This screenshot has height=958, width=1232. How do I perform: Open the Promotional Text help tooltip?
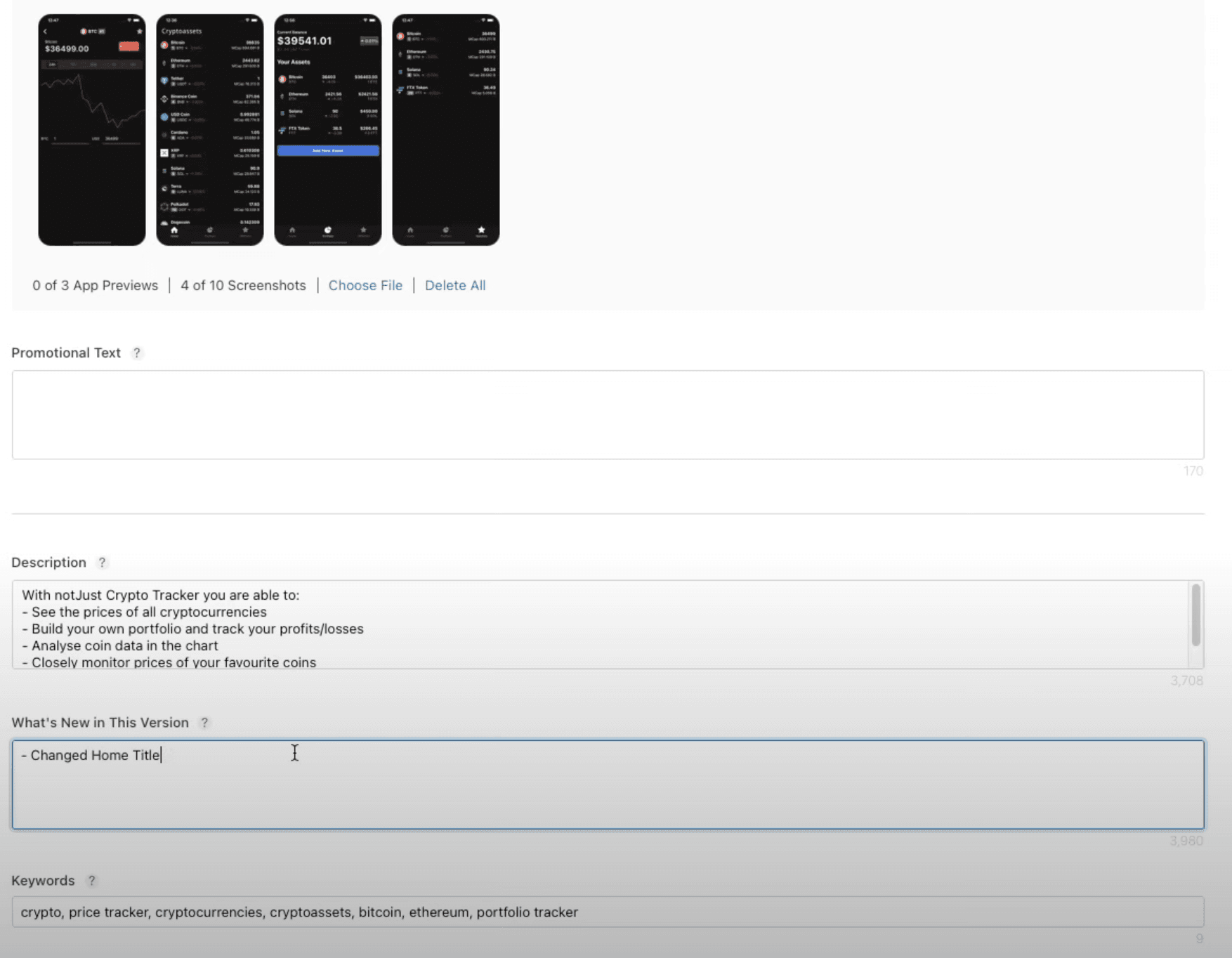click(137, 353)
